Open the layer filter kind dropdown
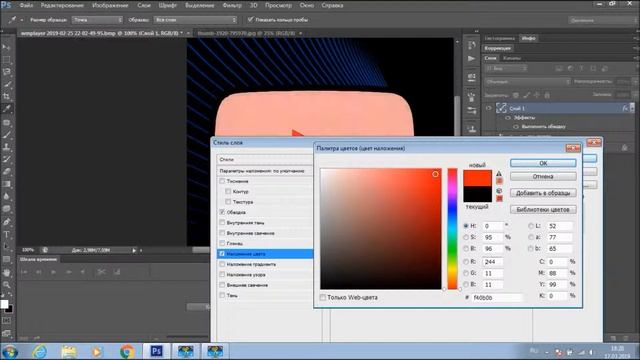 point(506,69)
